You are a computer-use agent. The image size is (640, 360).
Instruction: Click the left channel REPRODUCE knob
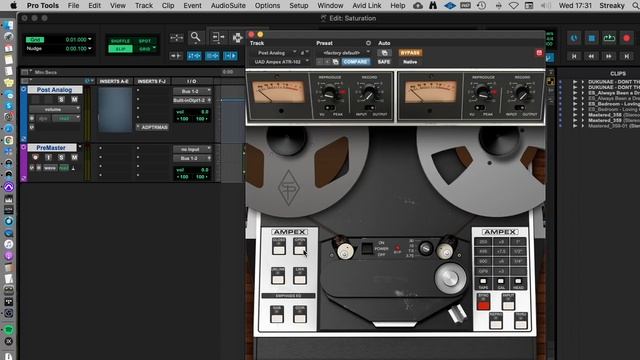(329, 93)
